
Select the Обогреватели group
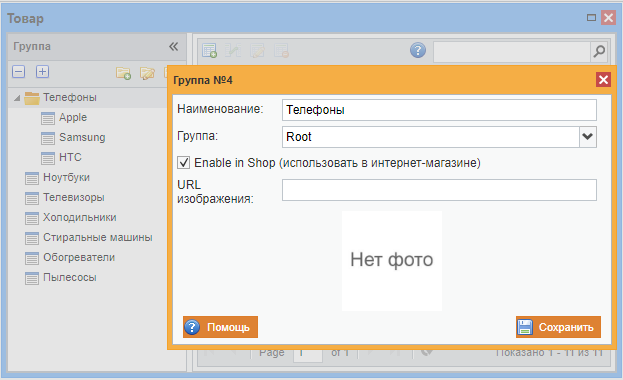pyautogui.click(x=79, y=258)
